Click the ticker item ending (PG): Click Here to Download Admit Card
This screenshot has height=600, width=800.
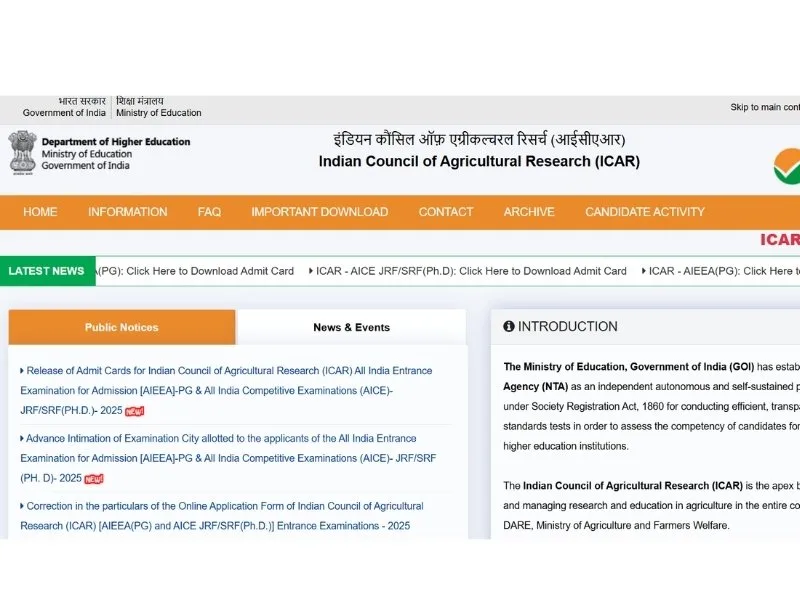coord(195,271)
